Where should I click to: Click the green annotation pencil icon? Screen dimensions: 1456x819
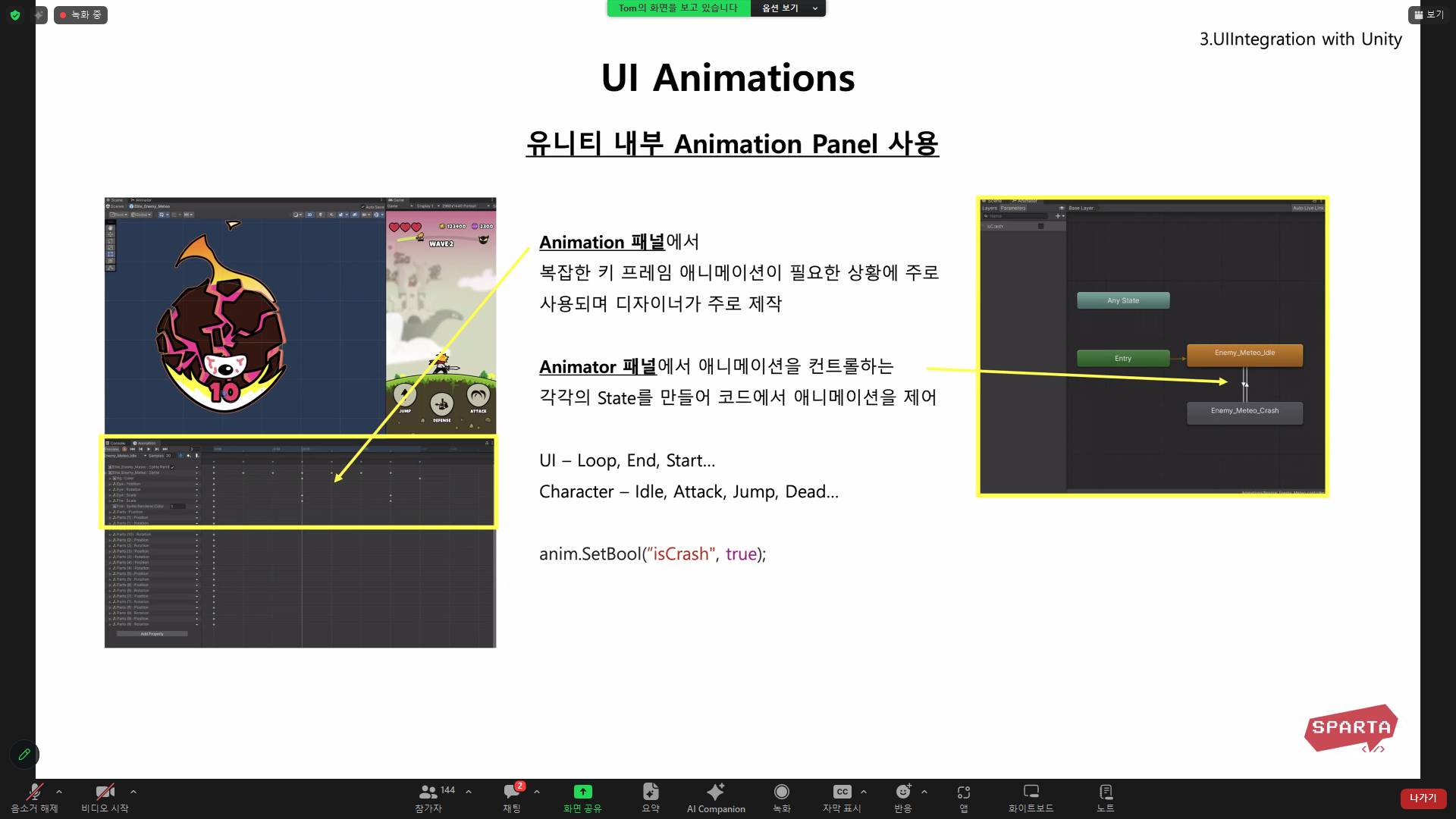coord(24,754)
